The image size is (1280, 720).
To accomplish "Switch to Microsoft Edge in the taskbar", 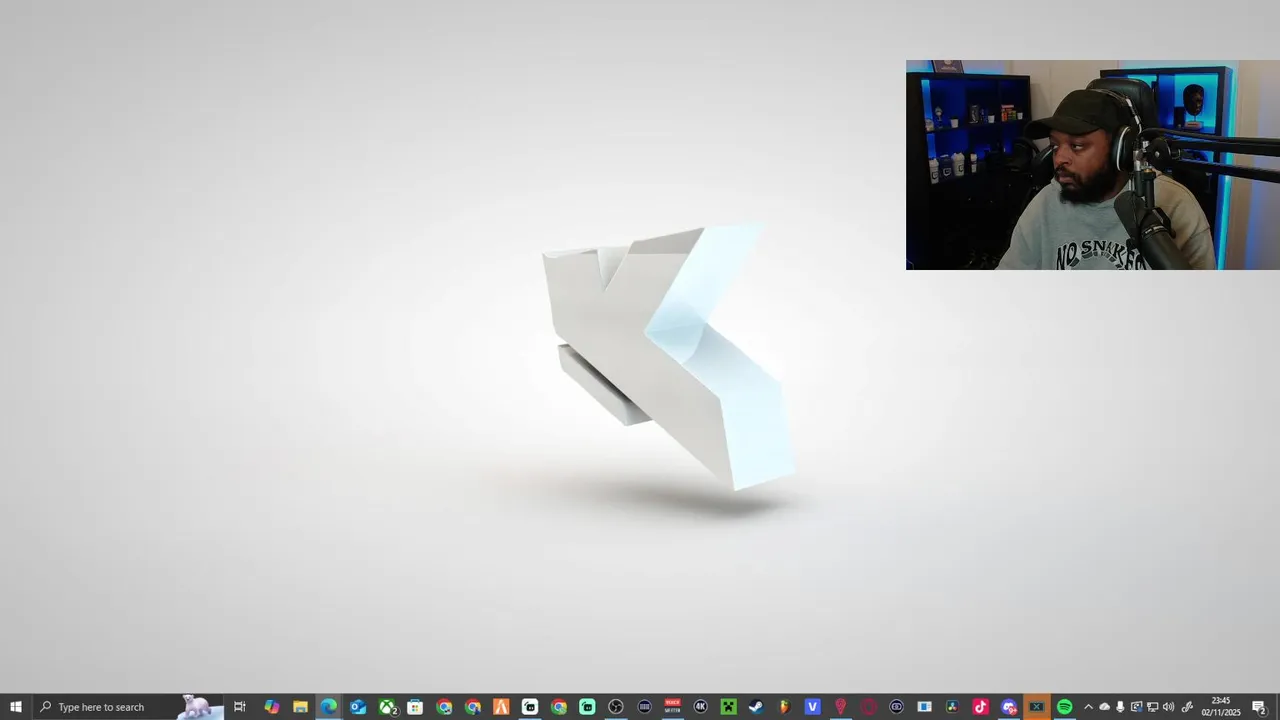I will click(x=329, y=707).
